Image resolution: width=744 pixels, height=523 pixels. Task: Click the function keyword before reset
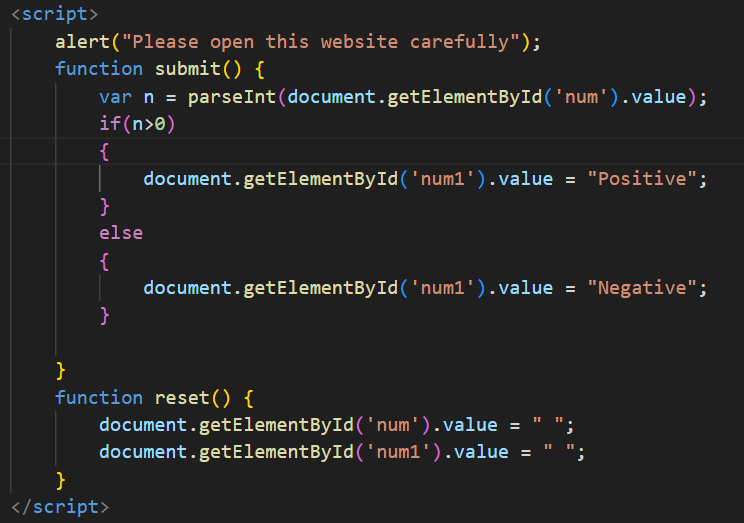99,397
